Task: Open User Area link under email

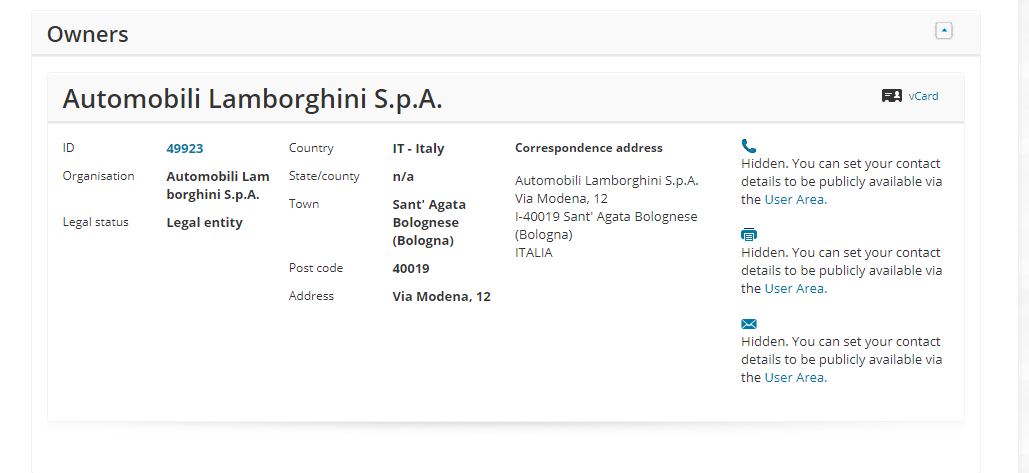Action: [795, 378]
